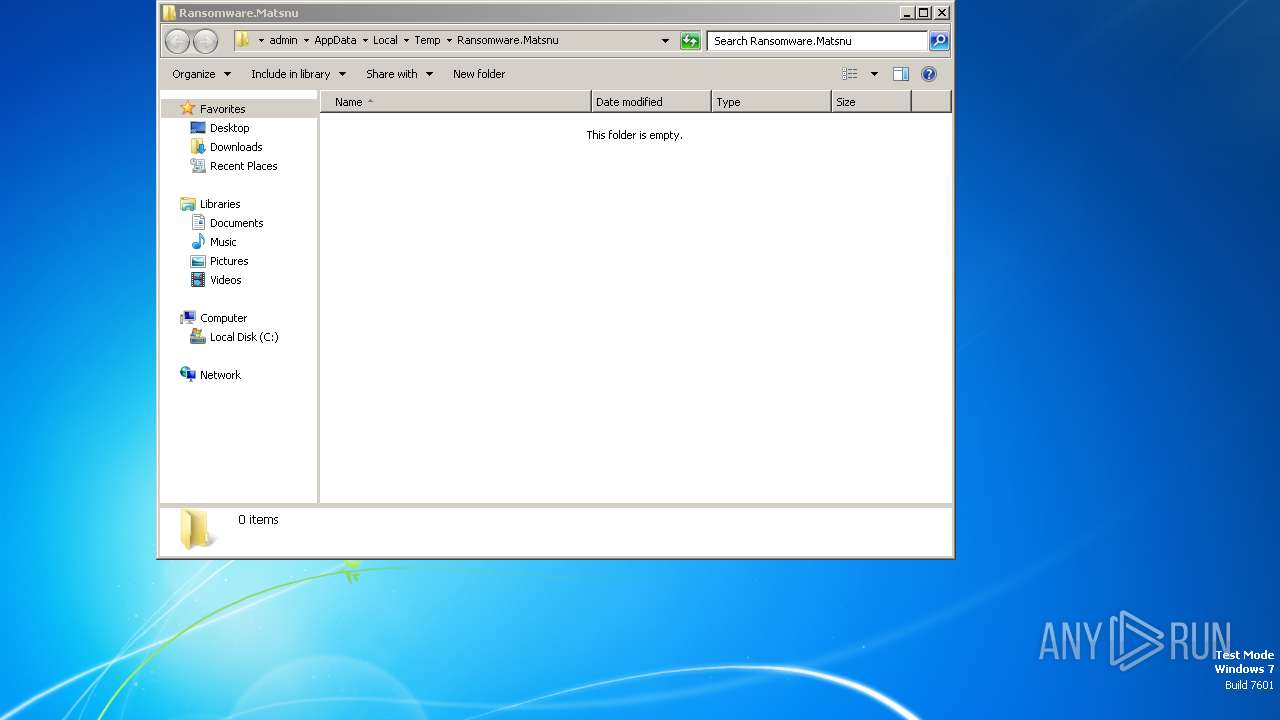Click the folder icon in the address bar

(x=242, y=40)
